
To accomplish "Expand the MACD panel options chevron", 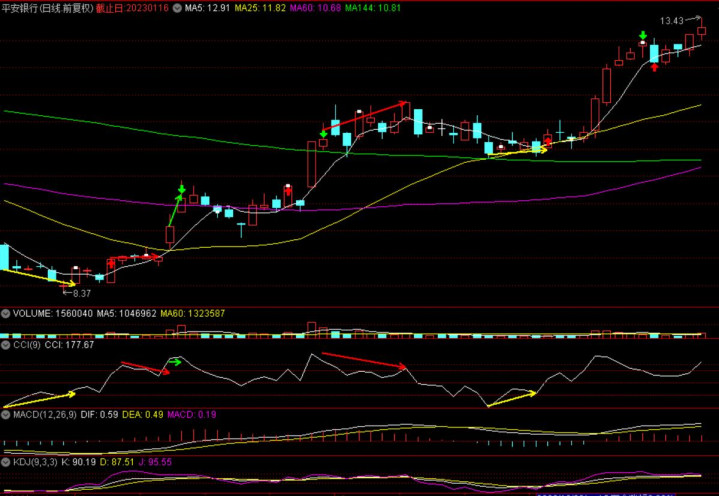I will point(6,415).
